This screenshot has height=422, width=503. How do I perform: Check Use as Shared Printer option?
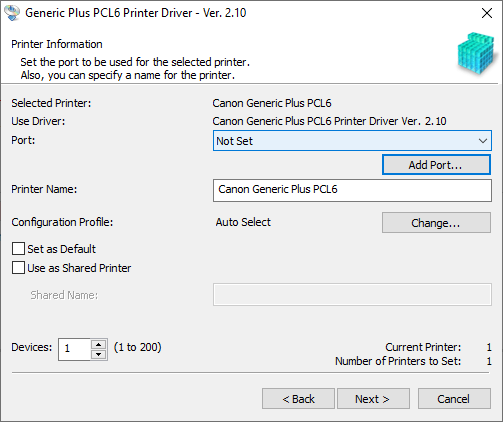pyautogui.click(x=18, y=268)
